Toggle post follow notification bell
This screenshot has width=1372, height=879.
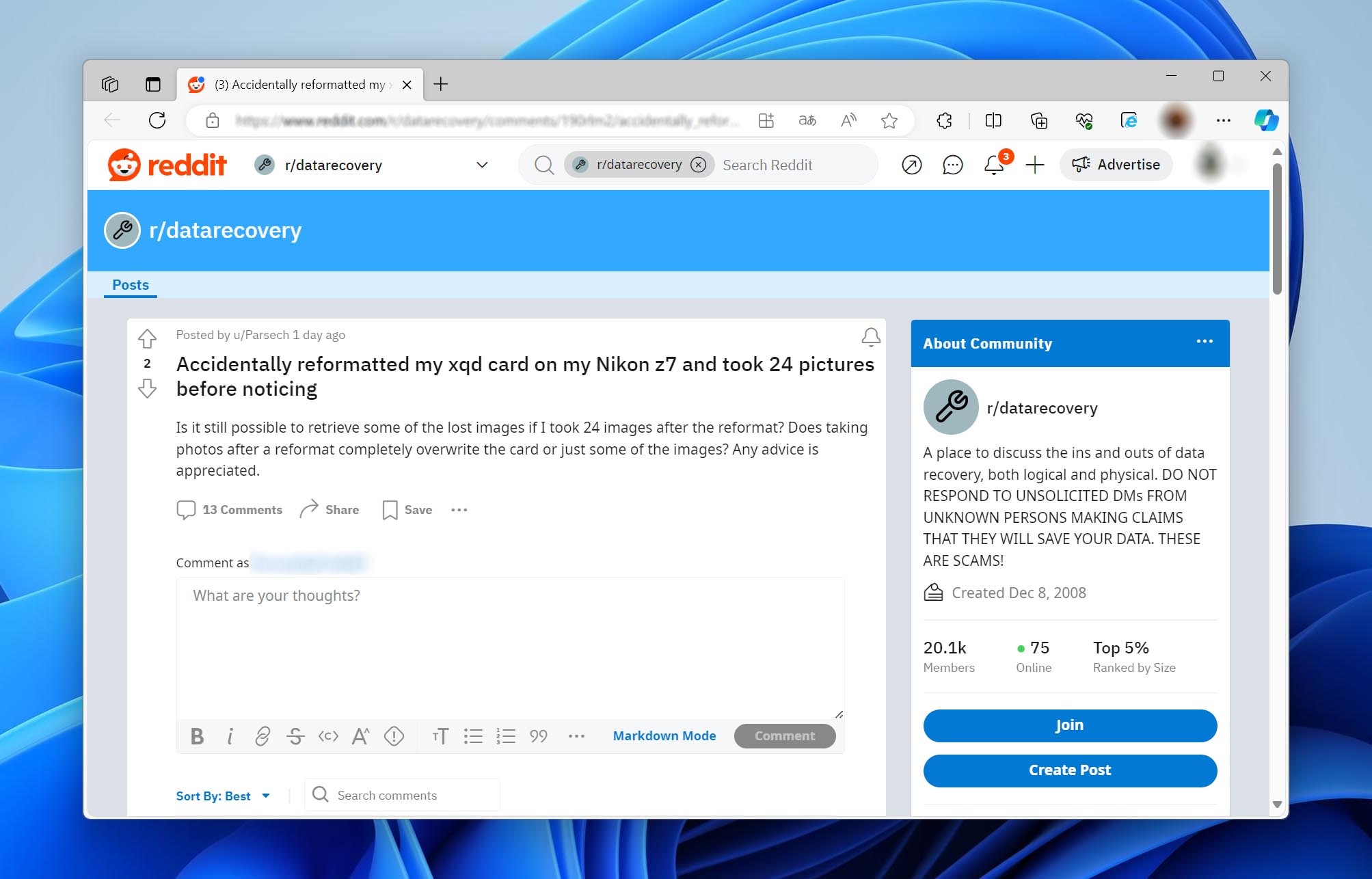(x=871, y=337)
